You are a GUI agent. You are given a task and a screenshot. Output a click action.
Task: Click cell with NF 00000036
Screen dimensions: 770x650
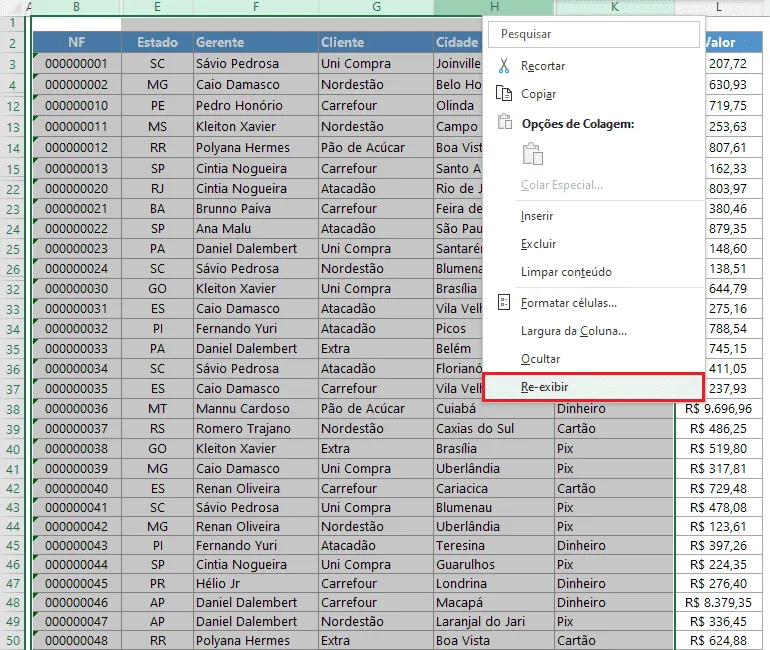tap(77, 408)
